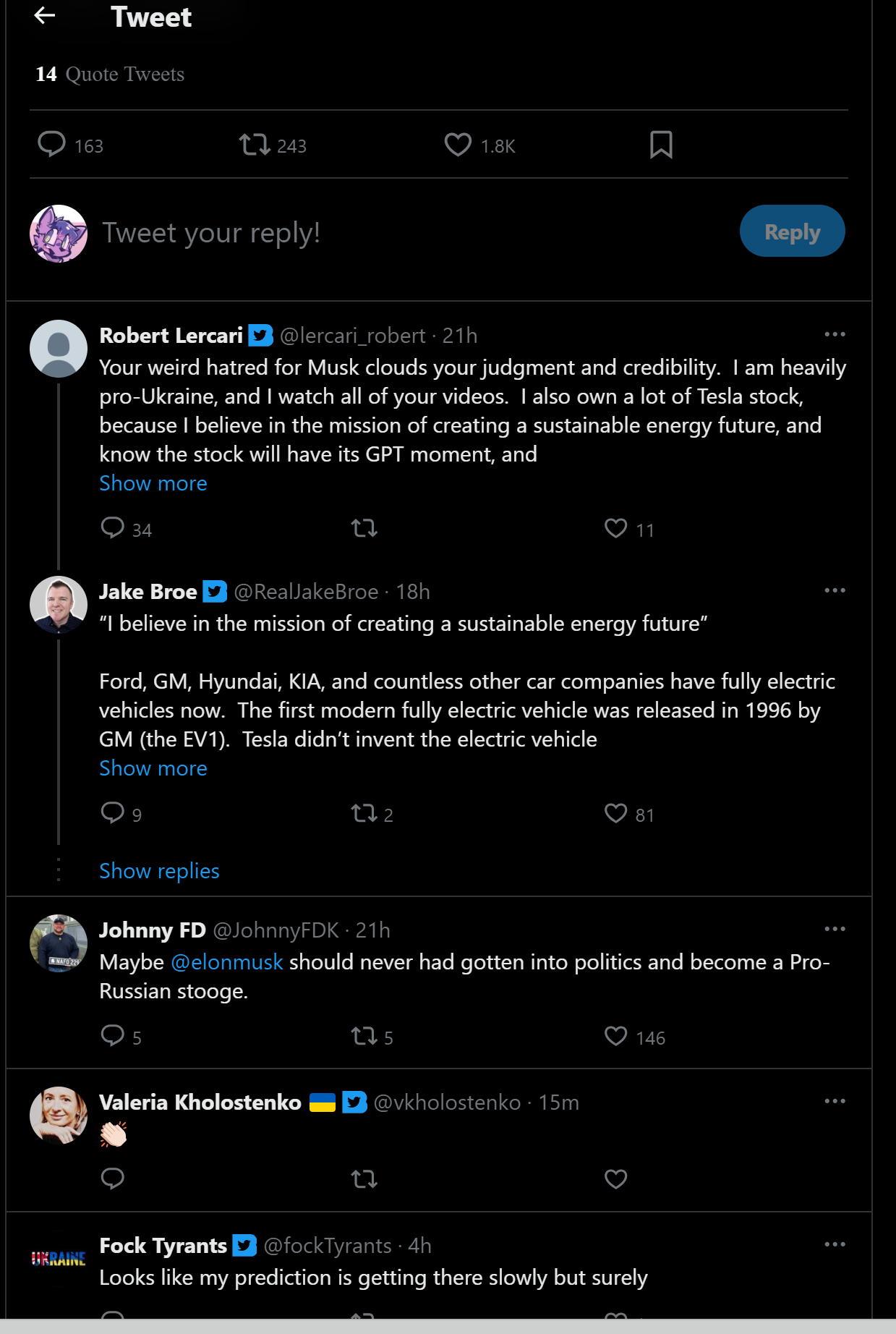Retweet Jake Broe's reply
This screenshot has height=1334, width=896.
pos(364,813)
